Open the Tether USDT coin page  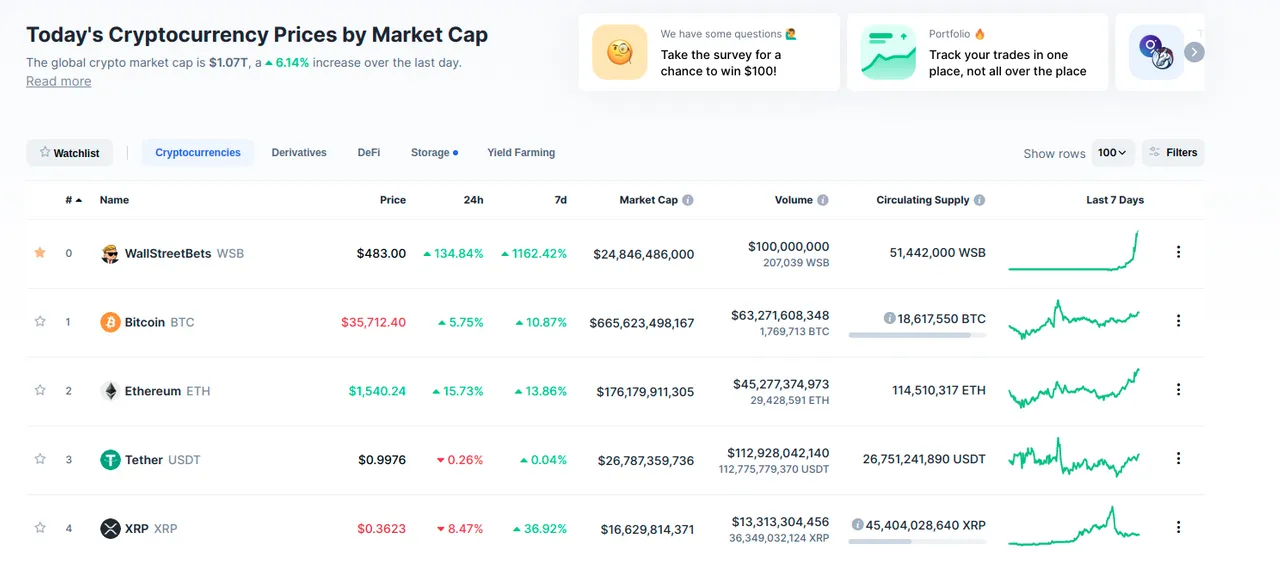coord(163,460)
